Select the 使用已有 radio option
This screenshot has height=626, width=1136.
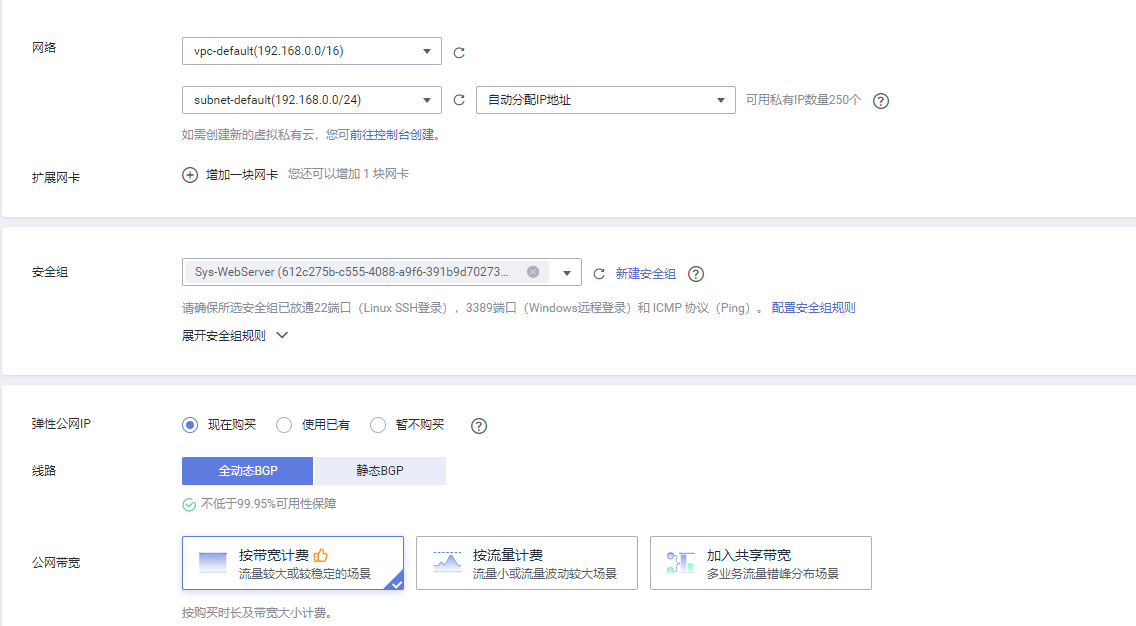[x=284, y=425]
